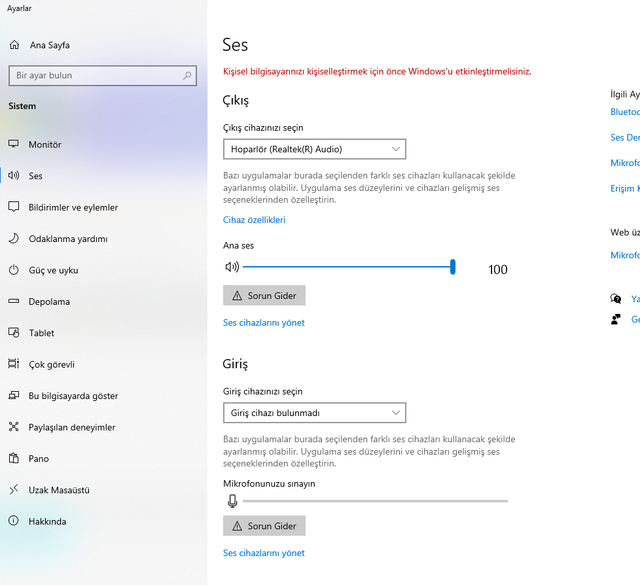Open the Tablet settings page

click(x=42, y=333)
